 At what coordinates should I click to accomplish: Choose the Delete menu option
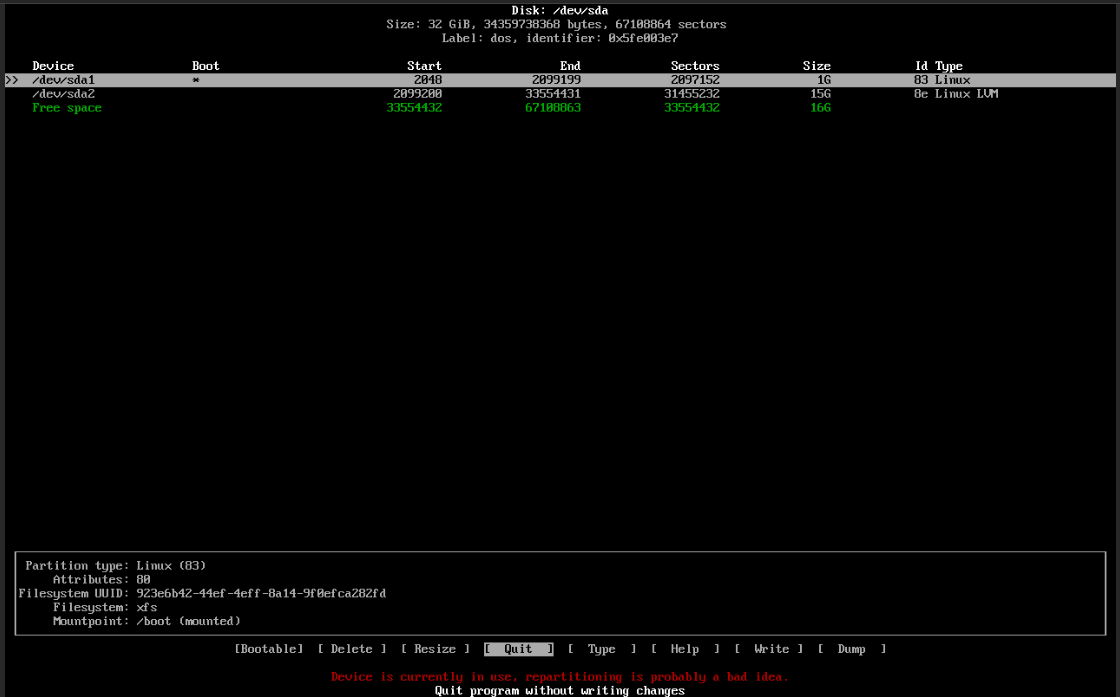click(351, 648)
